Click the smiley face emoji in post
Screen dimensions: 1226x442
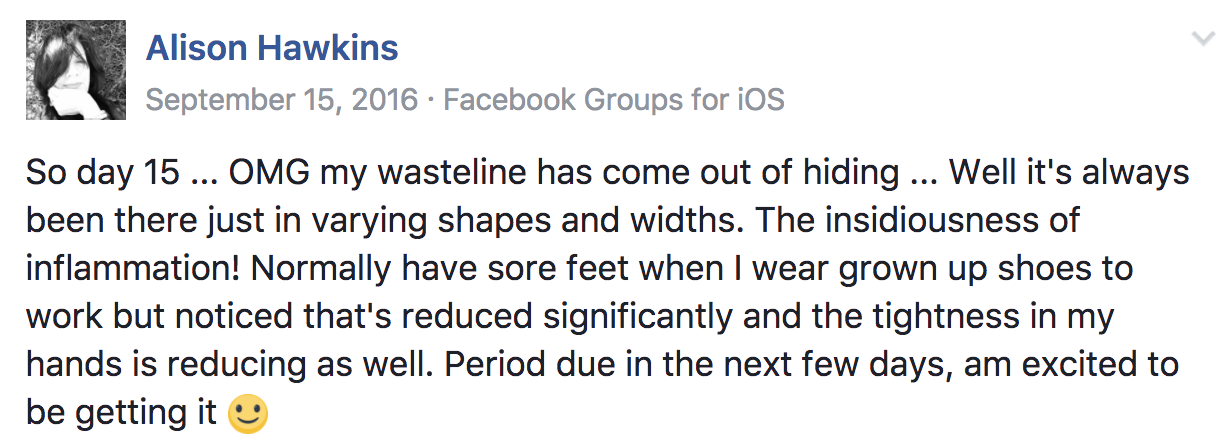click(x=249, y=414)
